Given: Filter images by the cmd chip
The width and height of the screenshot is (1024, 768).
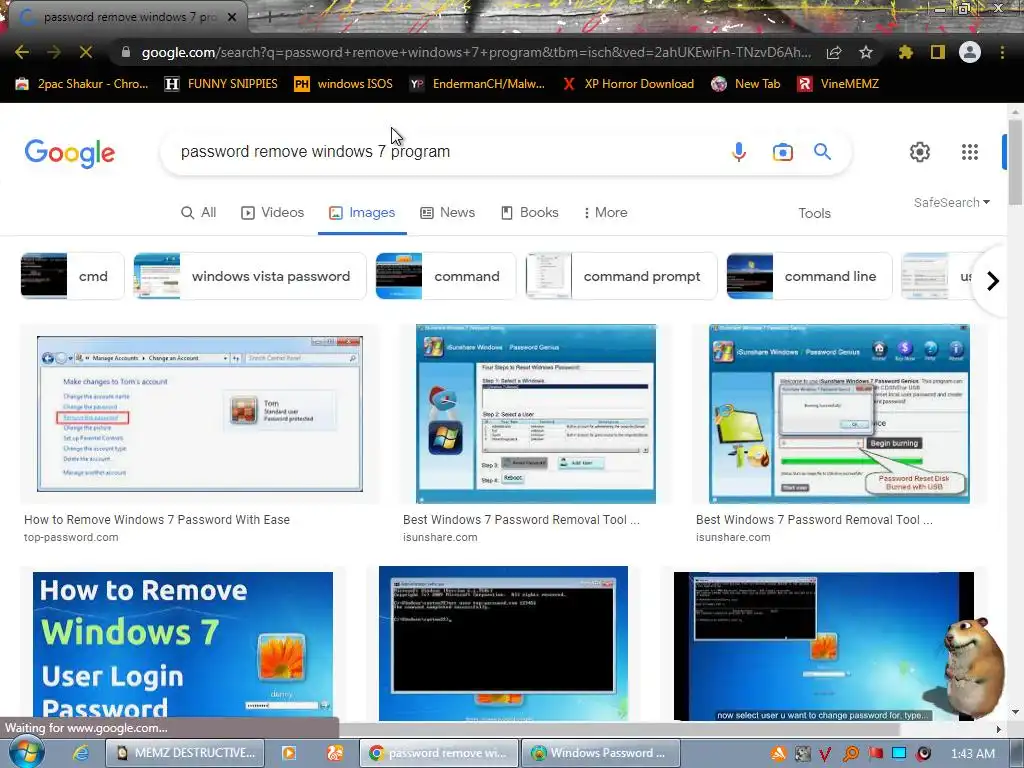Looking at the screenshot, I should 72,276.
